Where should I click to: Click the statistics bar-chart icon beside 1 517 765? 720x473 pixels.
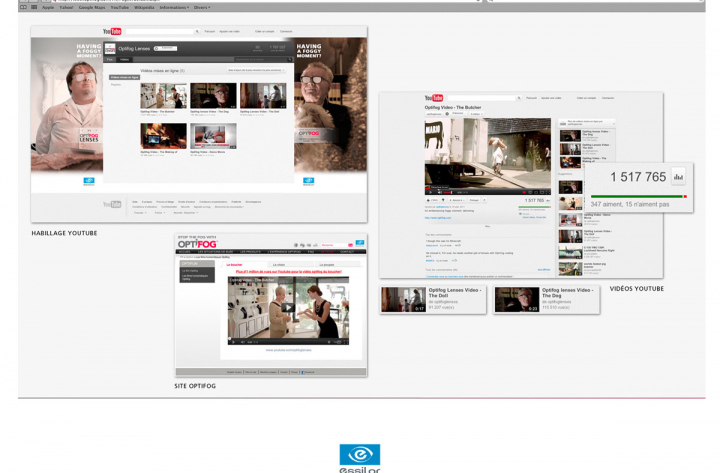[x=678, y=176]
